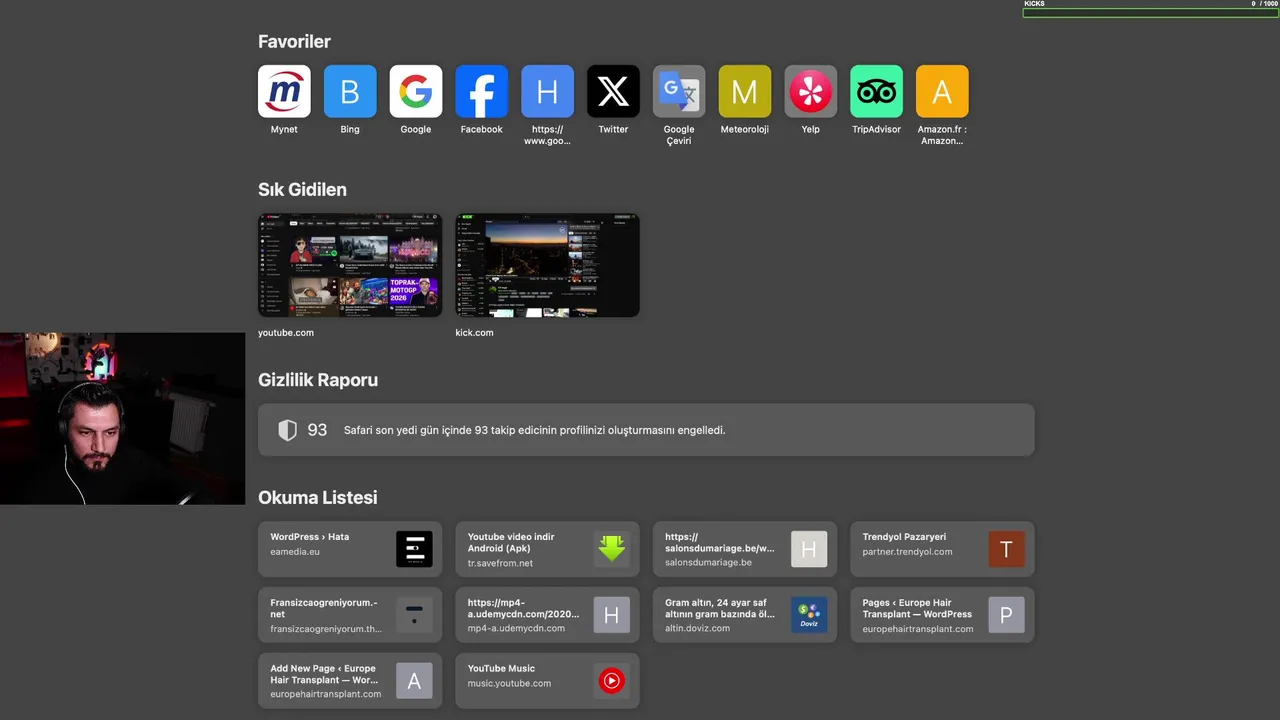This screenshot has width=1280, height=720.
Task: Click the A icon of Add New Page
Action: [x=414, y=681]
